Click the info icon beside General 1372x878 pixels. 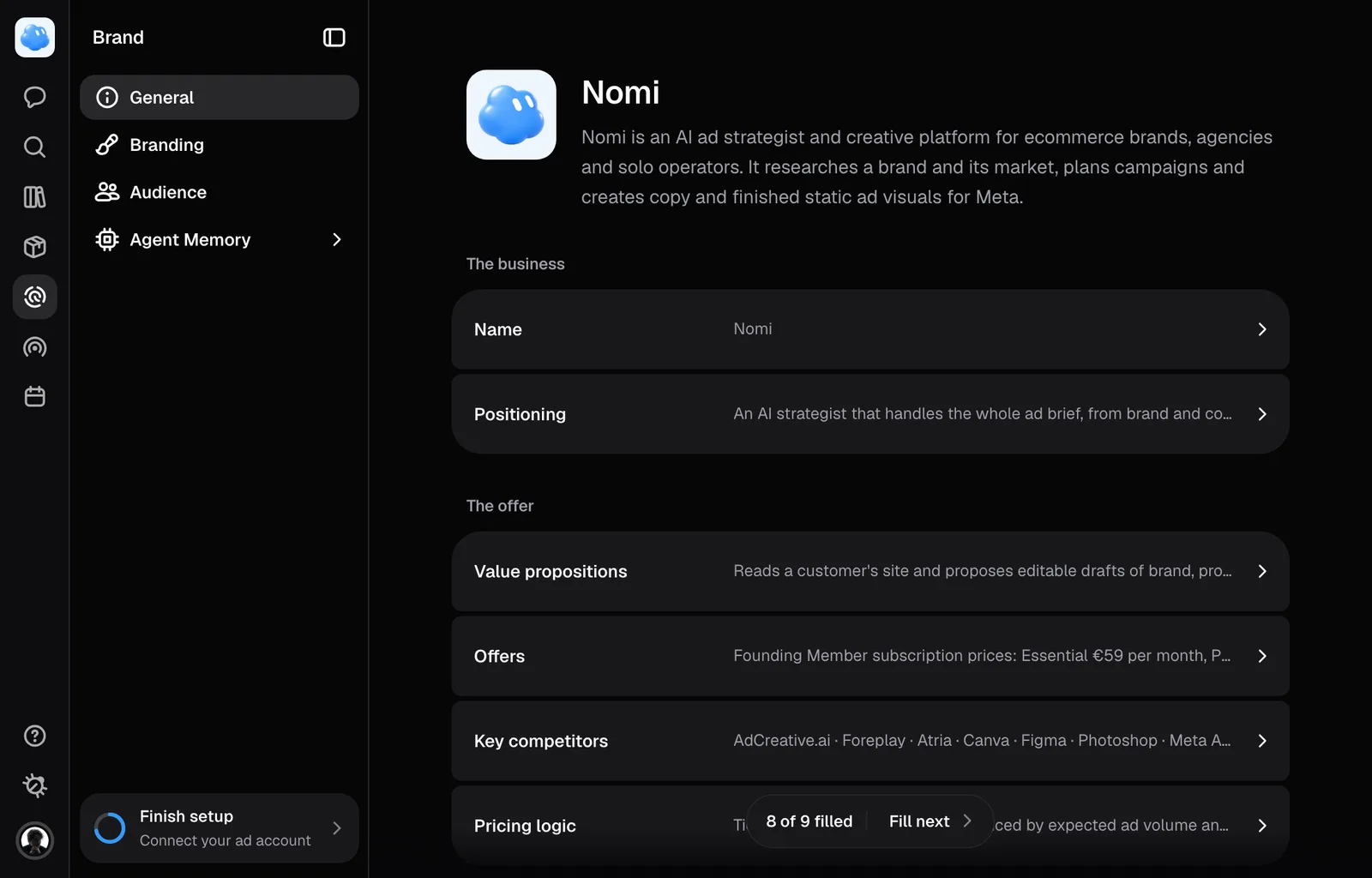click(107, 98)
